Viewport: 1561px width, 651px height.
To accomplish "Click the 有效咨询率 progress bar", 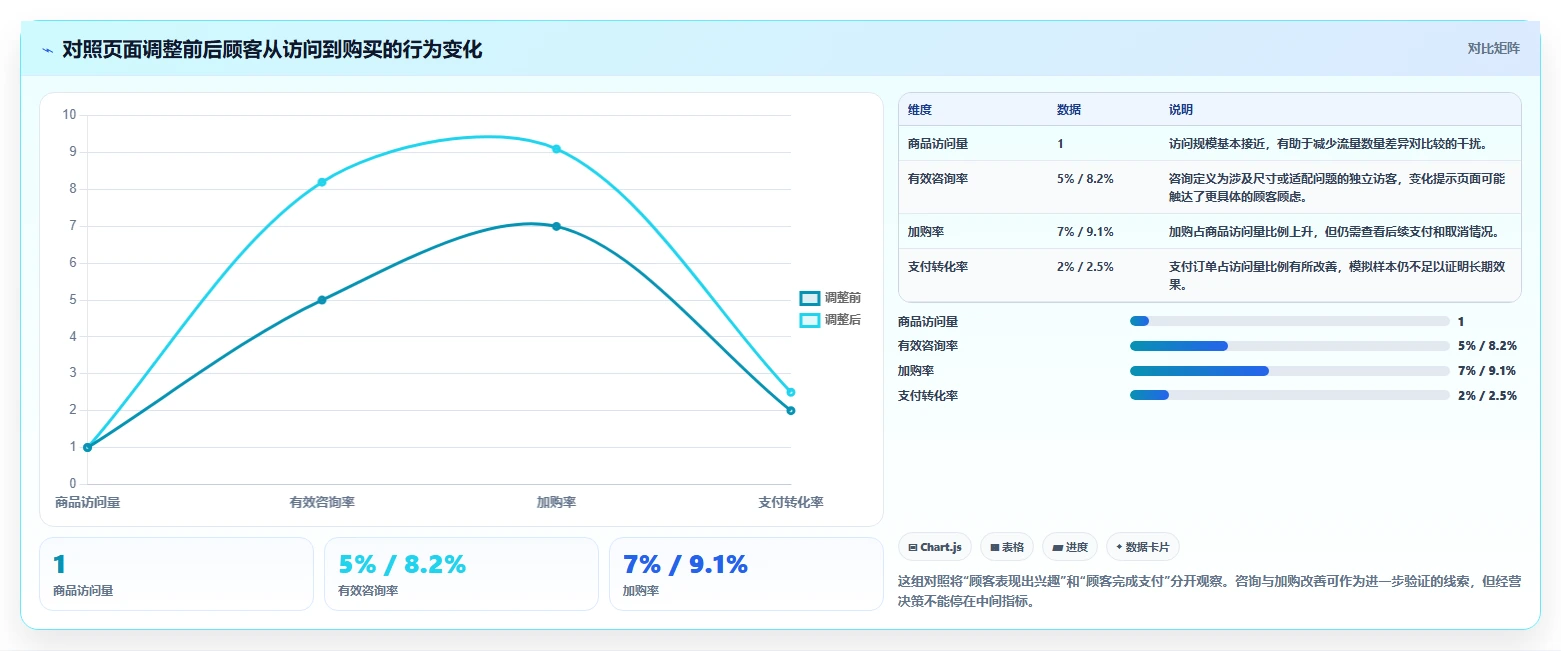I will tap(1289, 346).
